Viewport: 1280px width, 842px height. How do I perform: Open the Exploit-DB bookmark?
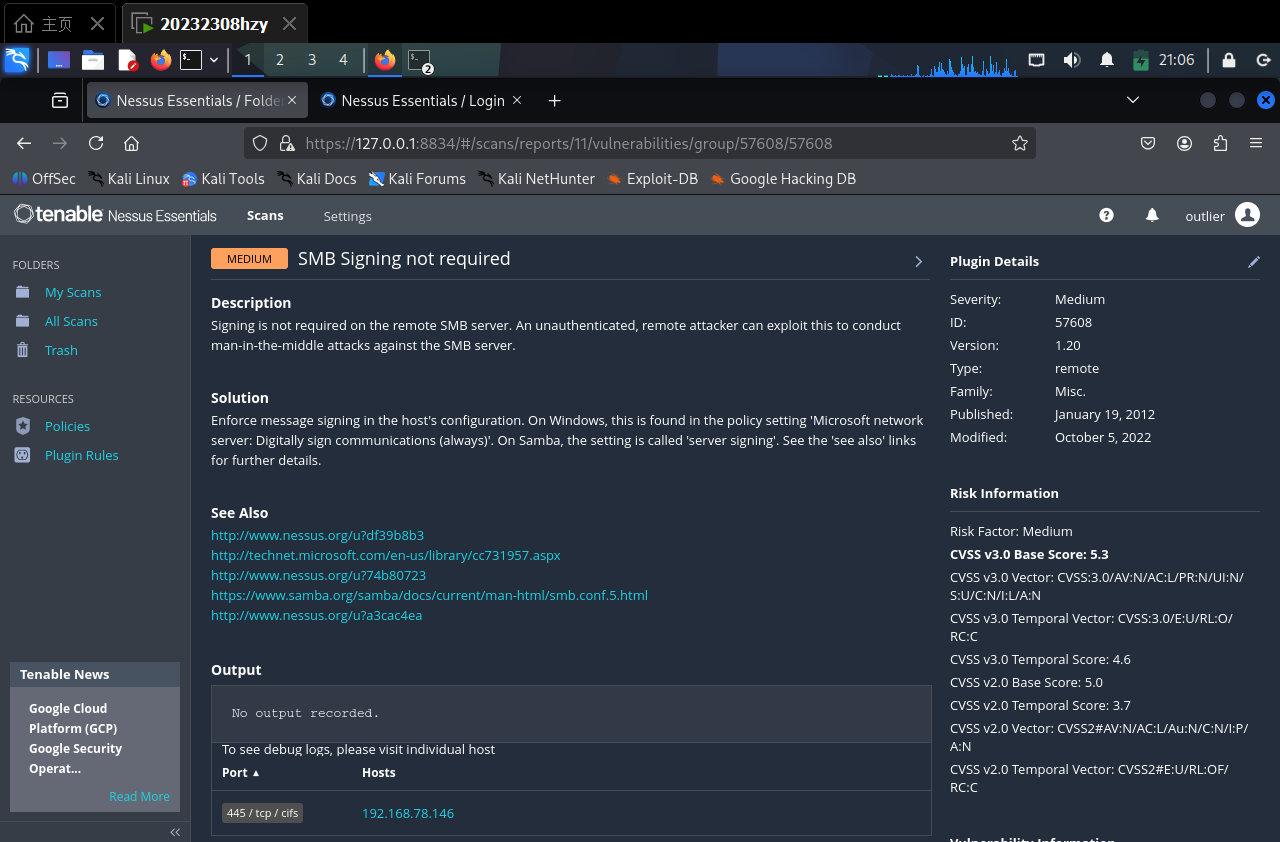point(652,179)
